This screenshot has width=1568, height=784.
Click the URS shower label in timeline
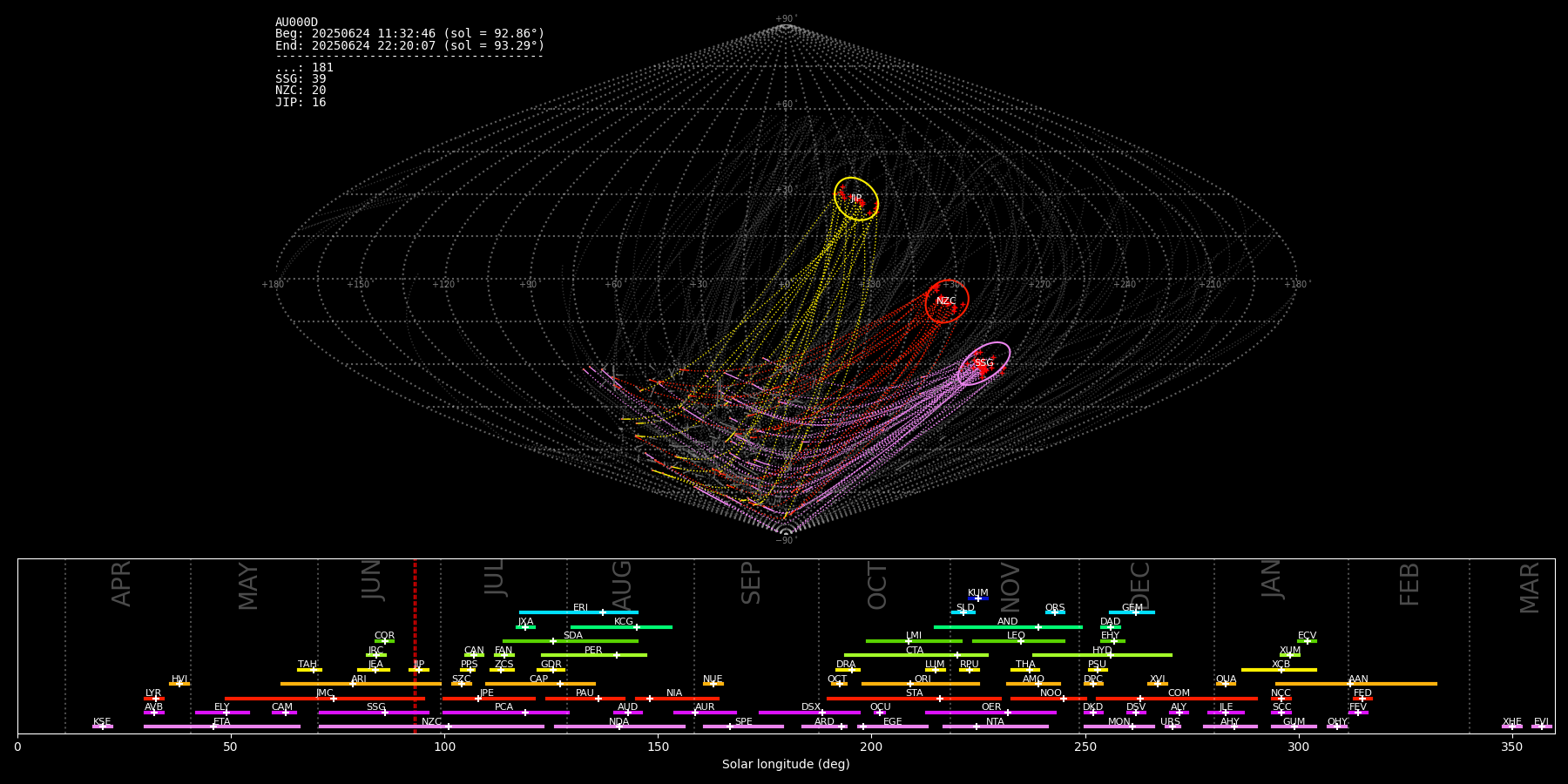[x=1170, y=722]
